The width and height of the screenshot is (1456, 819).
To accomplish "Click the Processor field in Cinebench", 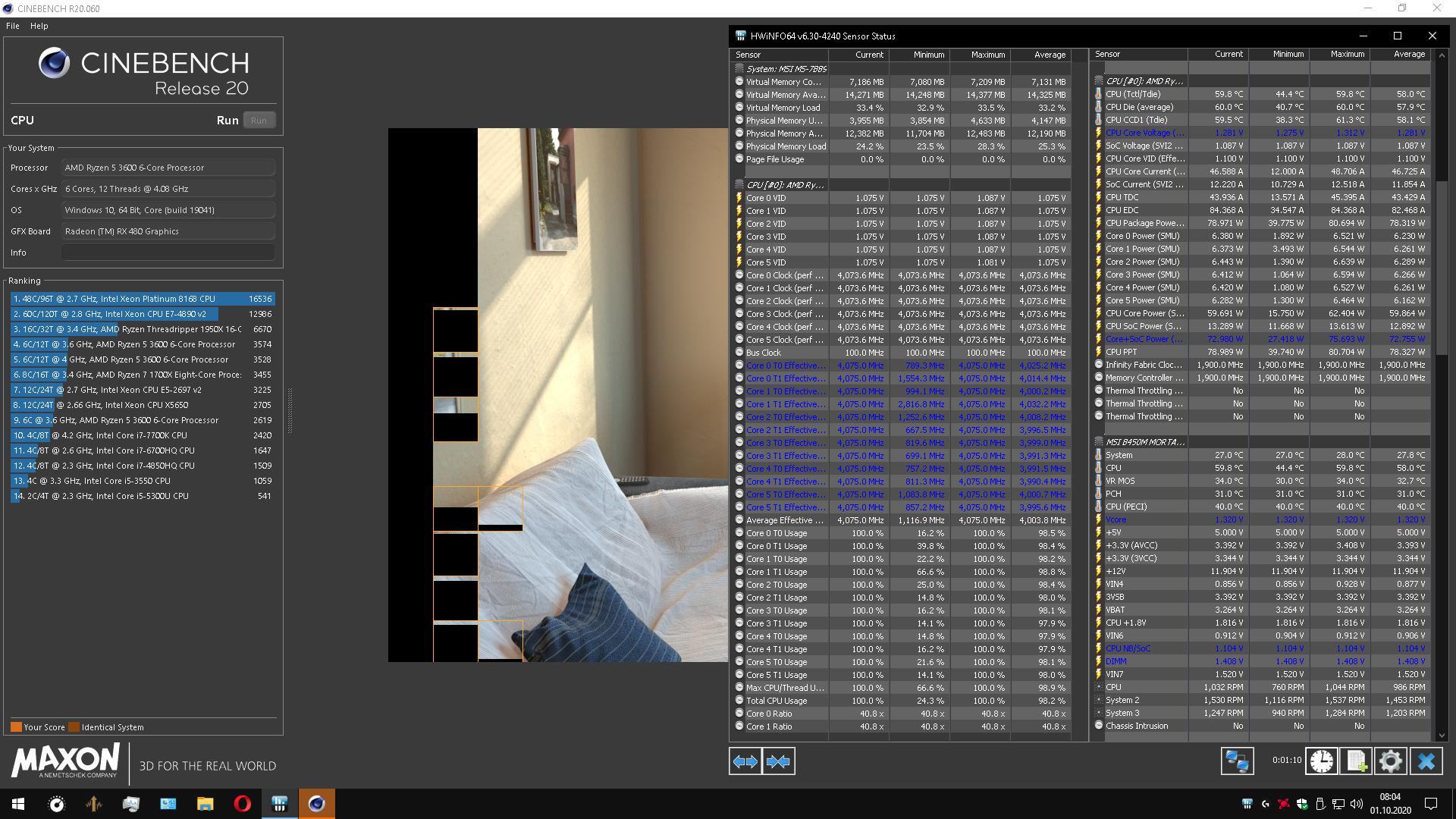I will (x=168, y=168).
